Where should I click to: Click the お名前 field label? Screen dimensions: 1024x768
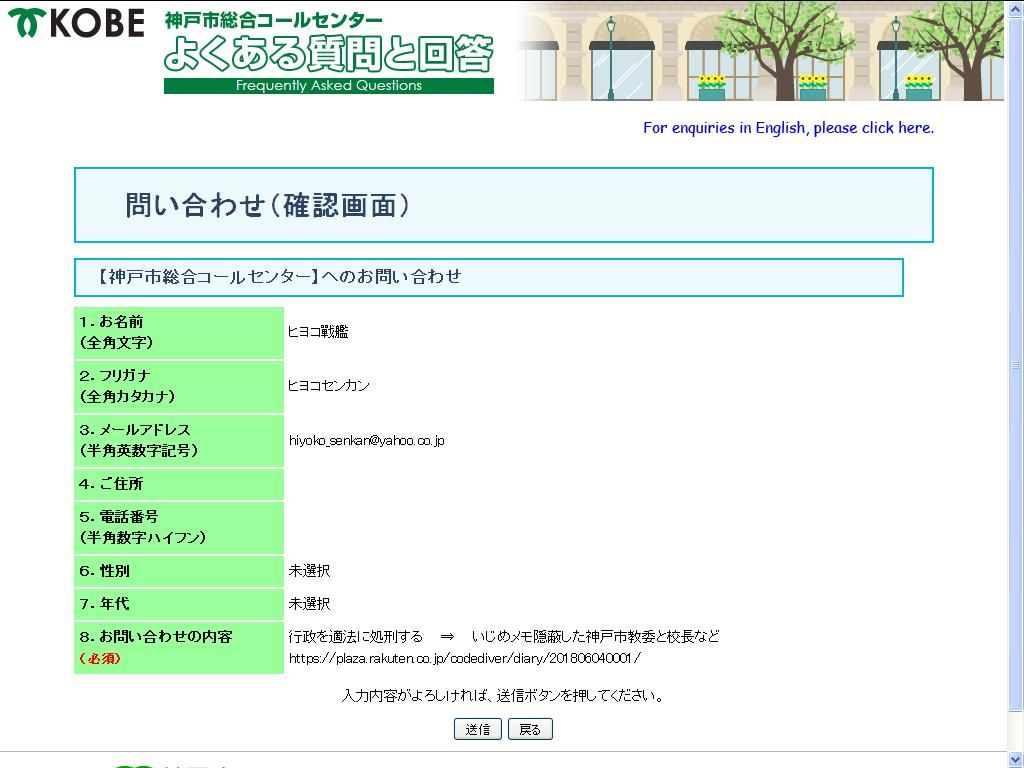coord(121,322)
